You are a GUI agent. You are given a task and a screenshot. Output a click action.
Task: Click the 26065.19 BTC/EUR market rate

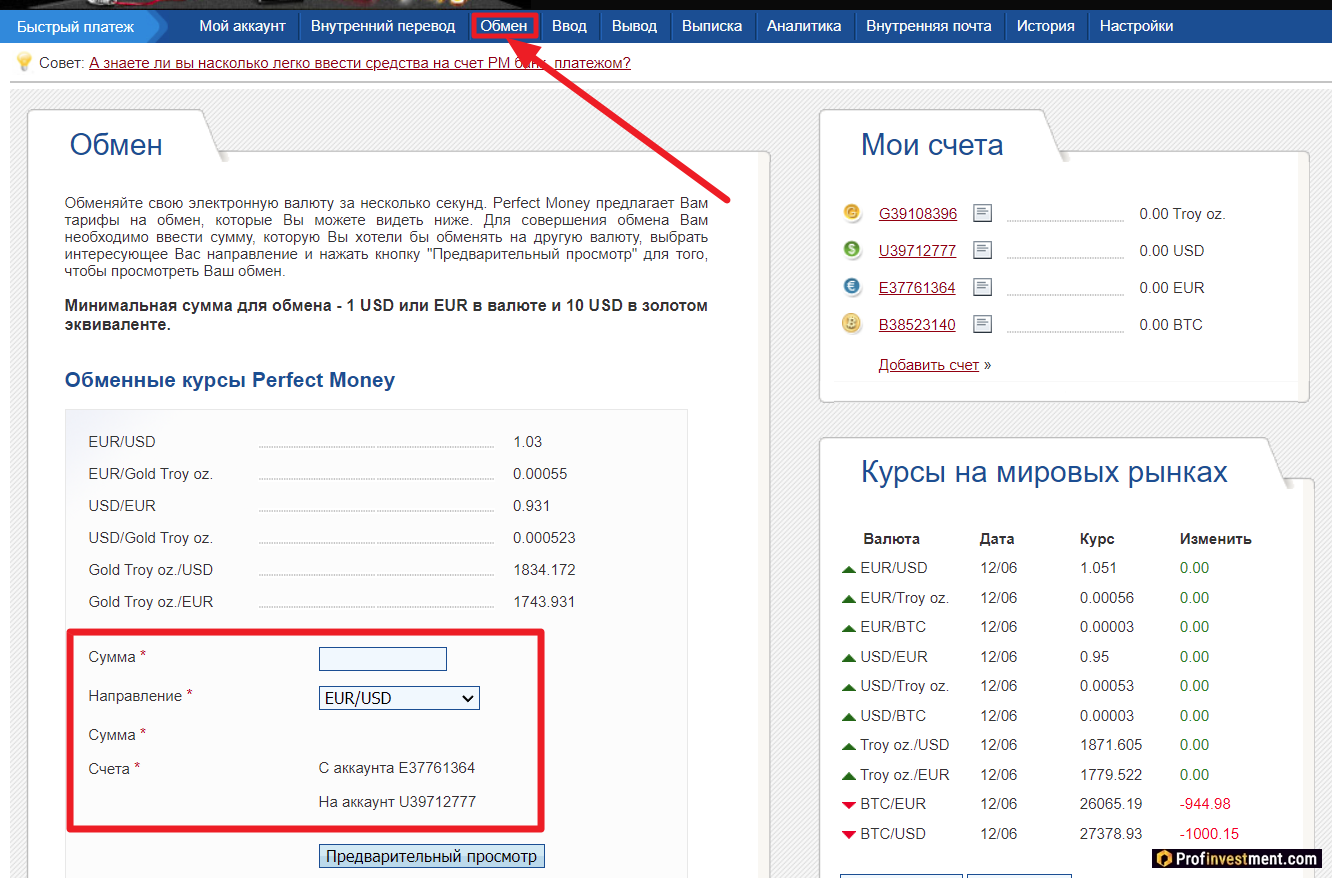tap(1111, 804)
